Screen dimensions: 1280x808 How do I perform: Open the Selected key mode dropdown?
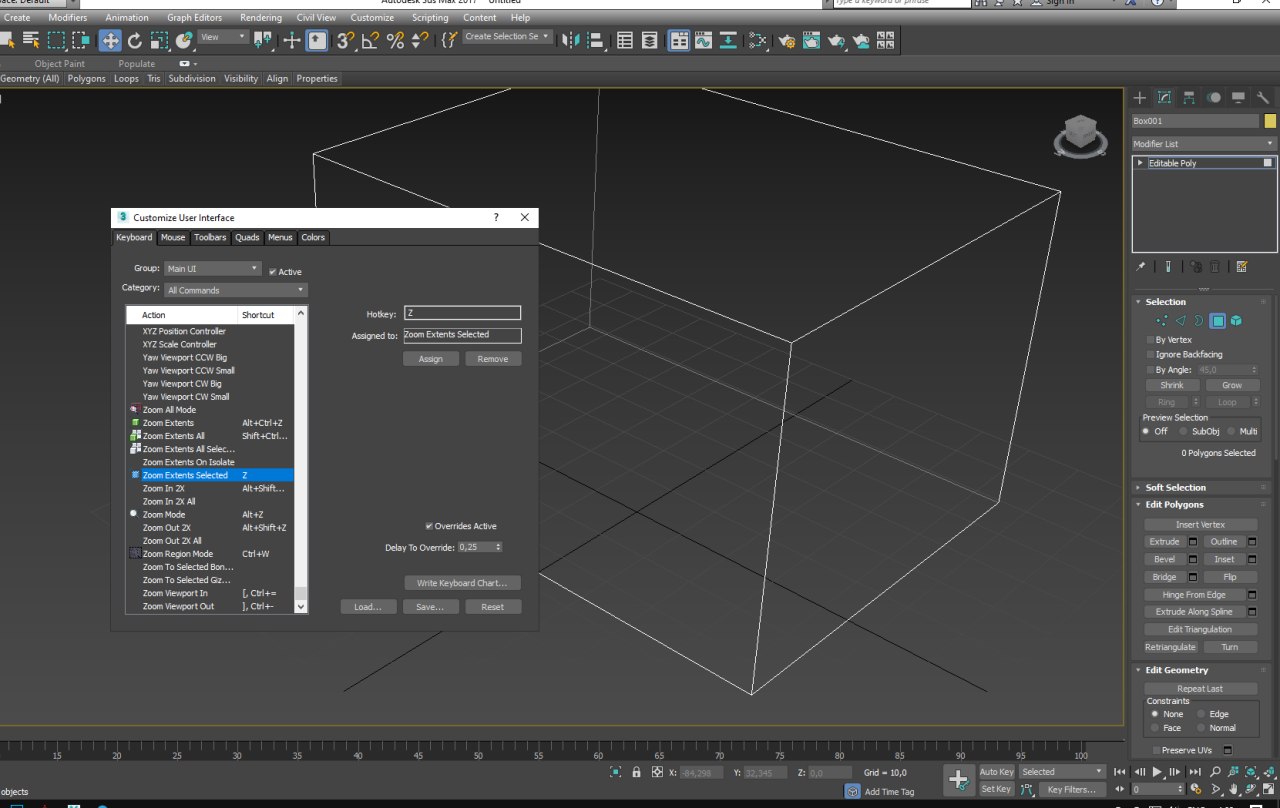click(x=1061, y=772)
